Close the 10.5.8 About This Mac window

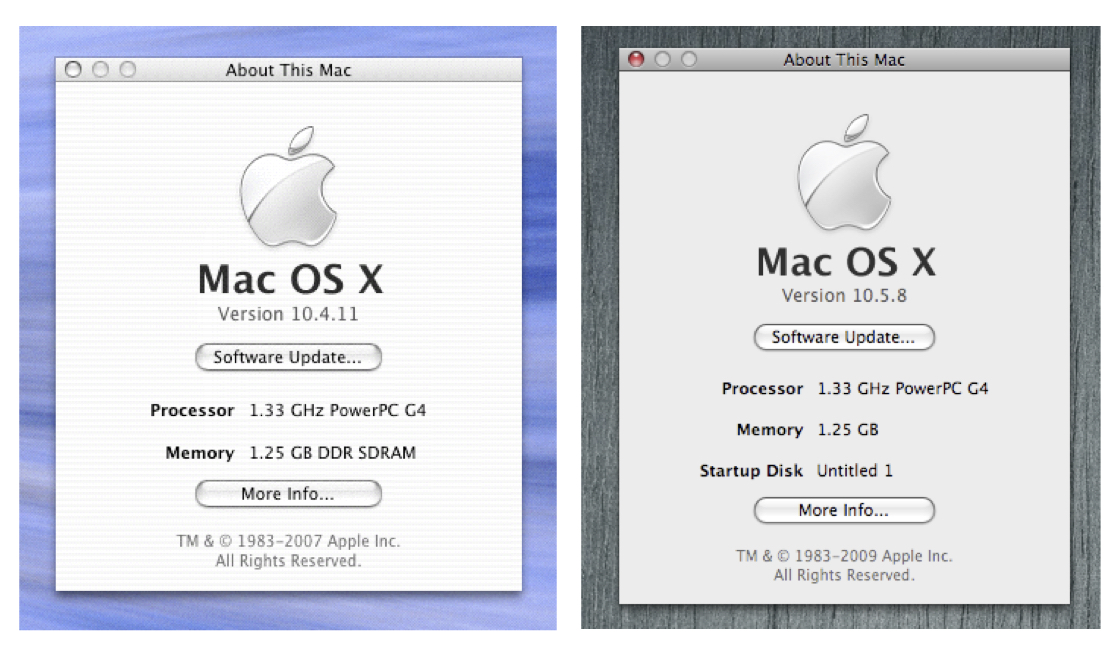pos(636,59)
